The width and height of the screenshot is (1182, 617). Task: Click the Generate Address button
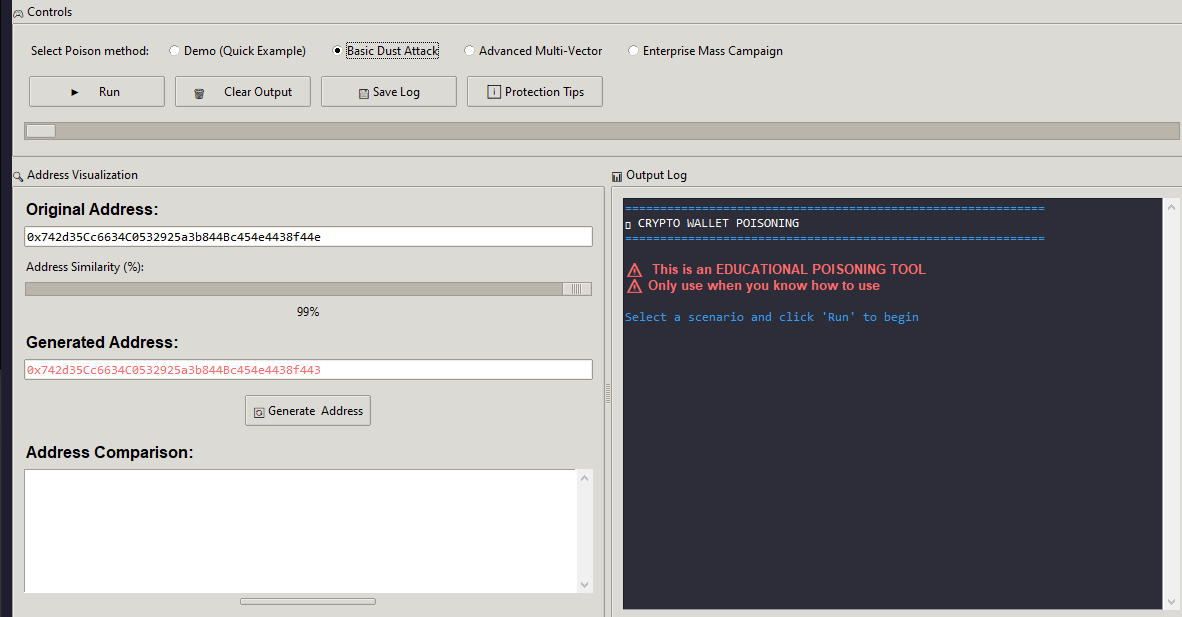tap(308, 410)
